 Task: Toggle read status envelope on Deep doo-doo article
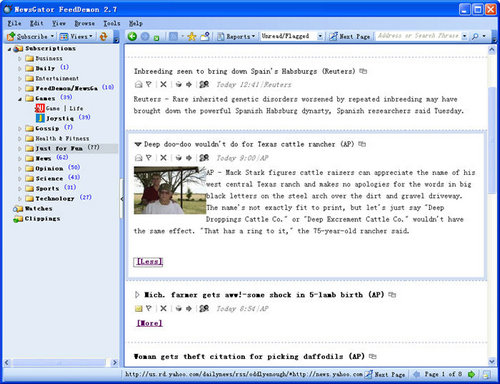tap(138, 158)
